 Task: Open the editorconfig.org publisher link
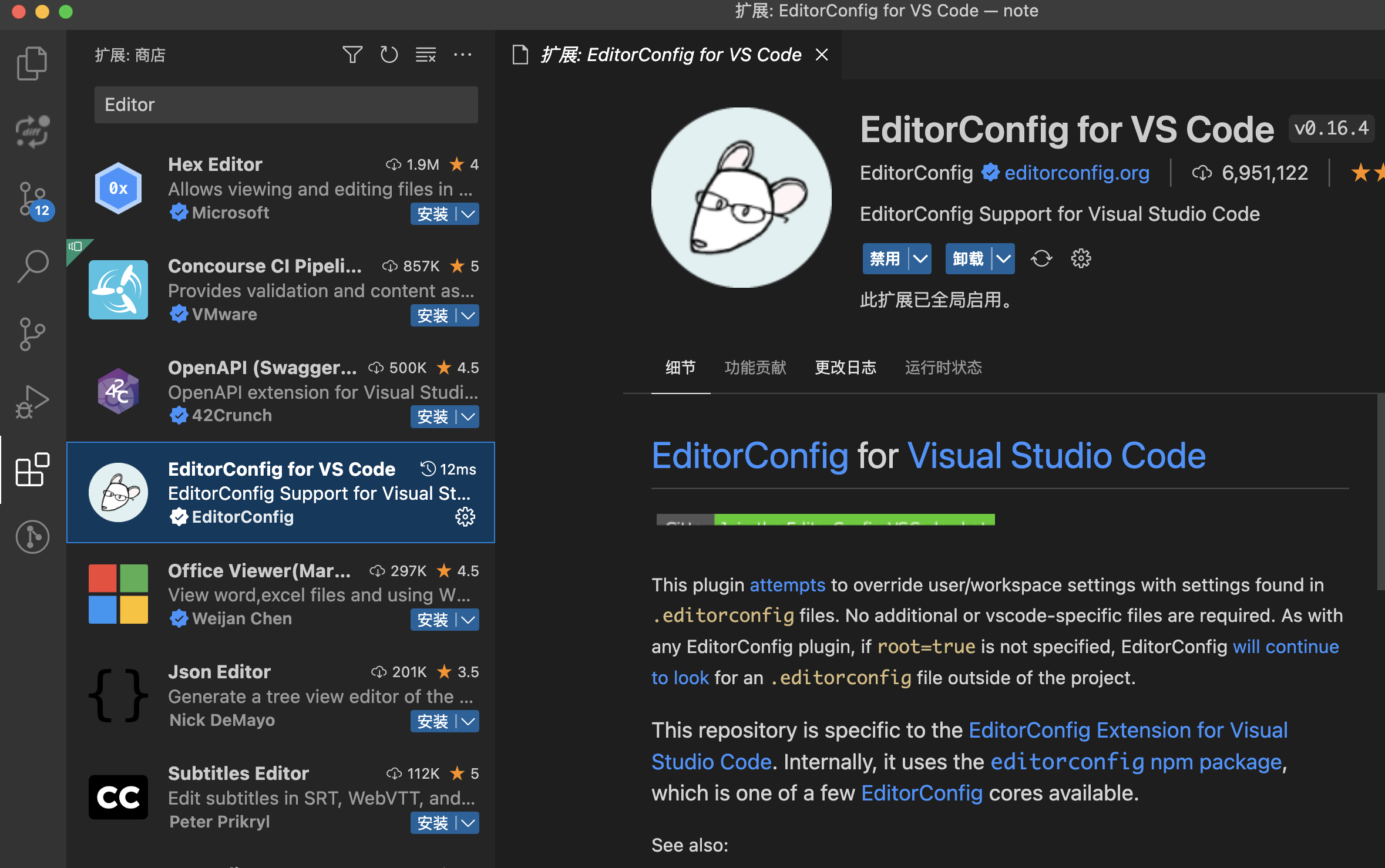point(1077,173)
